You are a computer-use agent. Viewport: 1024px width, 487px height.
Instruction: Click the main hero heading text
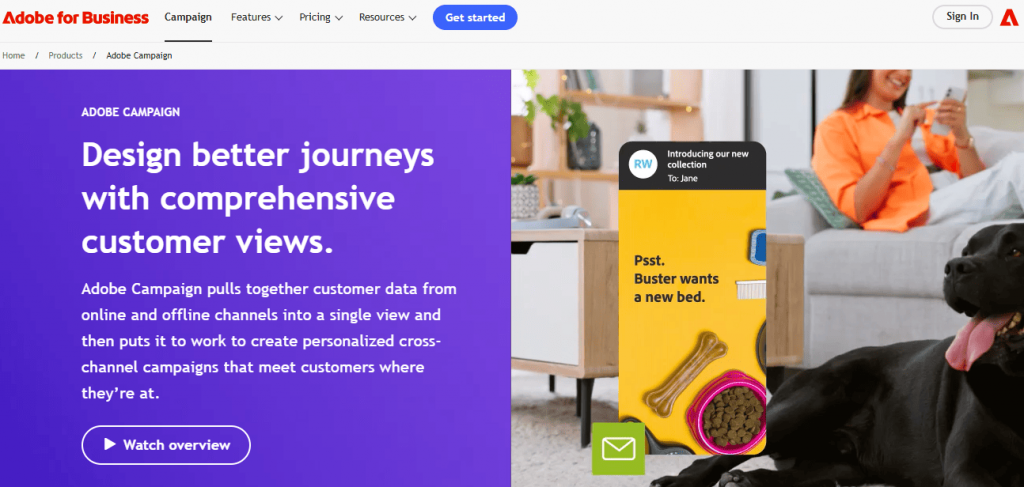258,198
